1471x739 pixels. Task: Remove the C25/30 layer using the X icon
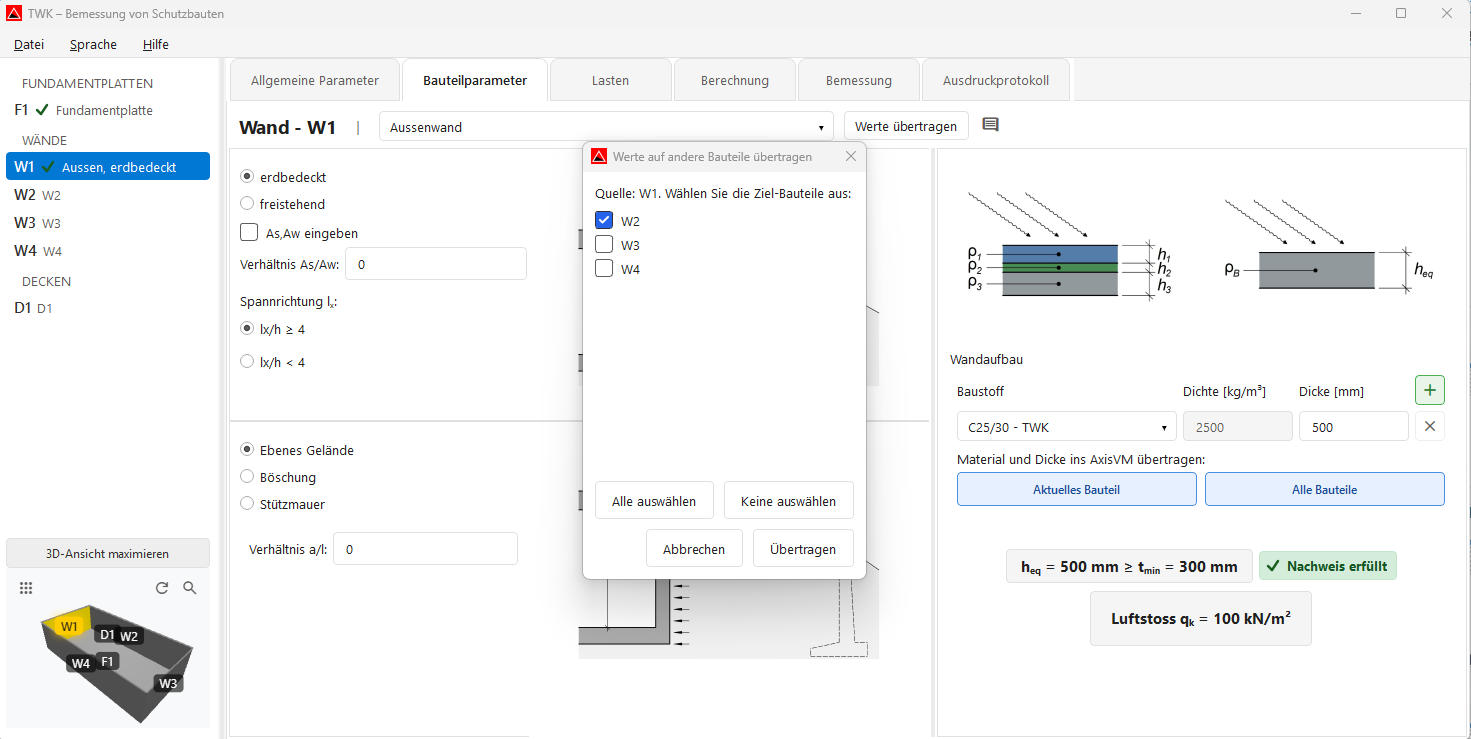[x=1429, y=426]
